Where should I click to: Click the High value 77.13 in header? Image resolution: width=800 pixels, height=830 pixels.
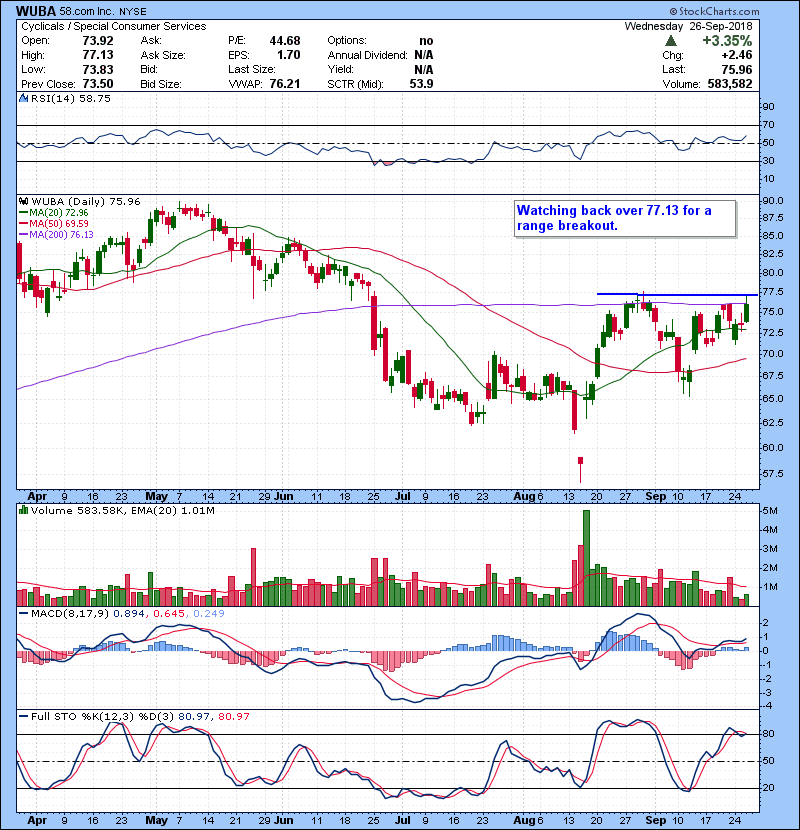tap(98, 55)
